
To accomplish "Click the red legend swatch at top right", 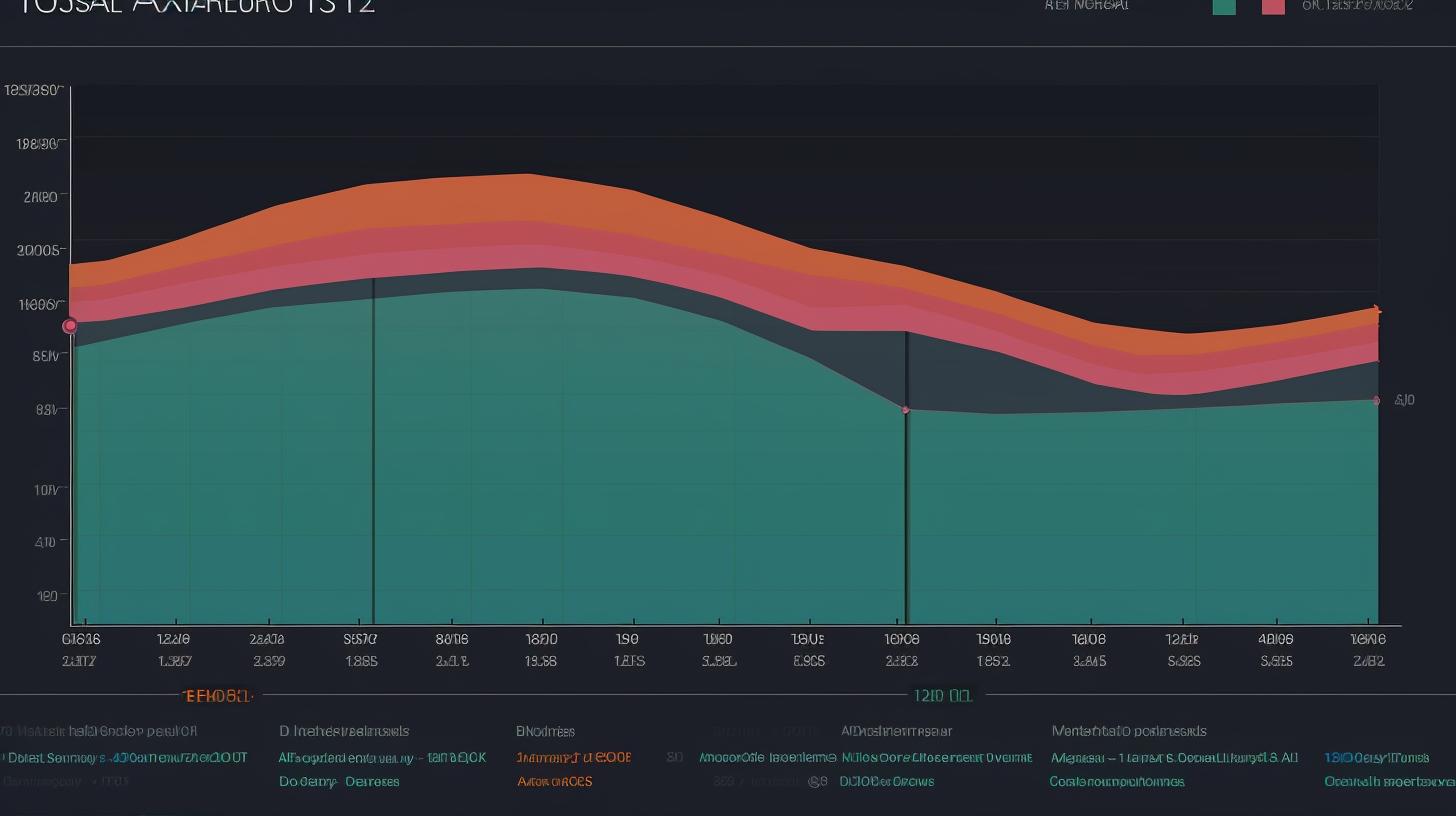I will (1273, 6).
